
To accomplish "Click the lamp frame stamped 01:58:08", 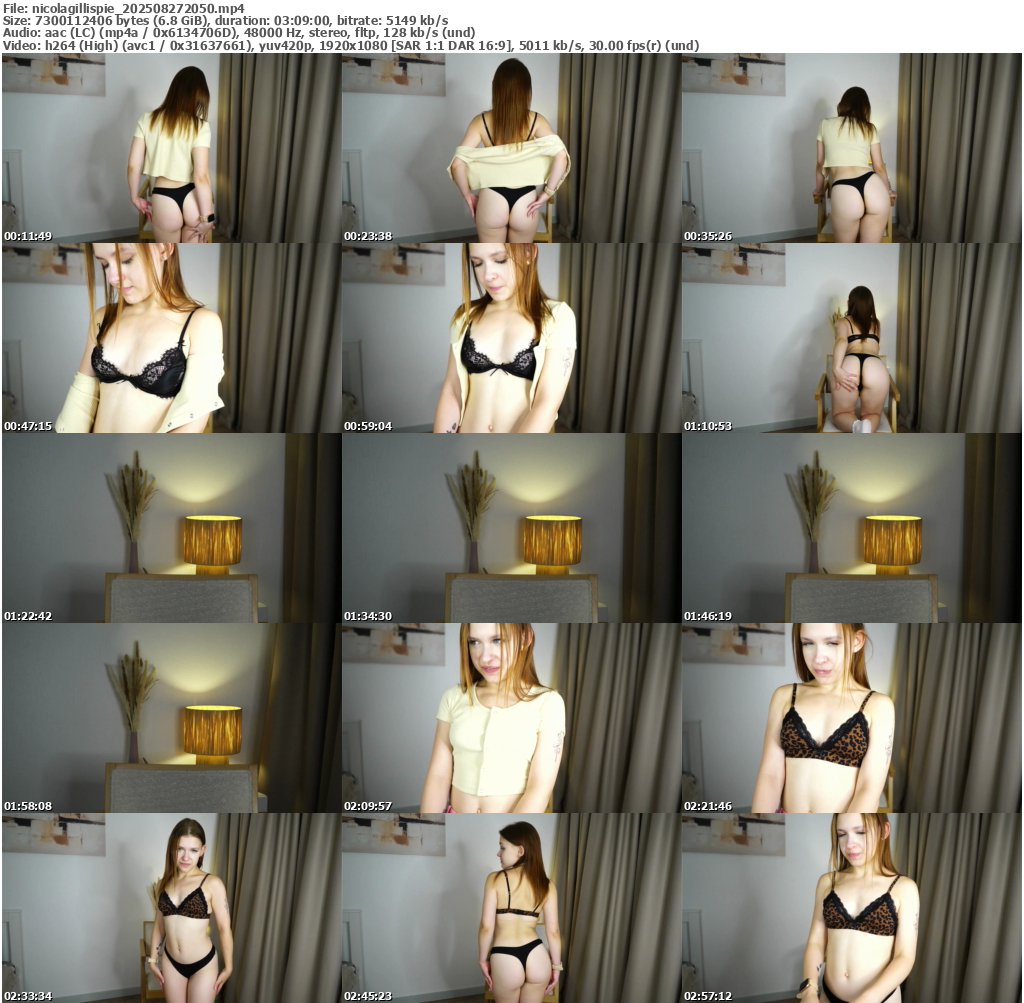I will (x=171, y=718).
